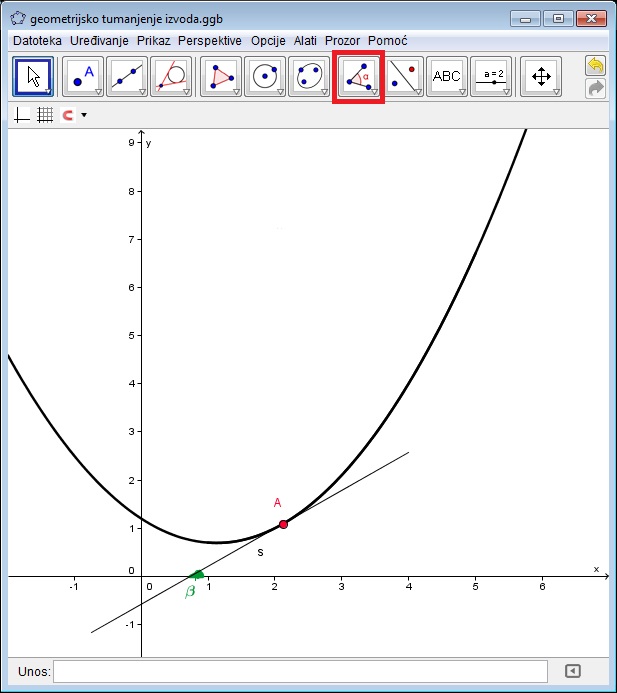The width and height of the screenshot is (617, 693).
Task: Open the Datoteka menu
Action: click(37, 41)
